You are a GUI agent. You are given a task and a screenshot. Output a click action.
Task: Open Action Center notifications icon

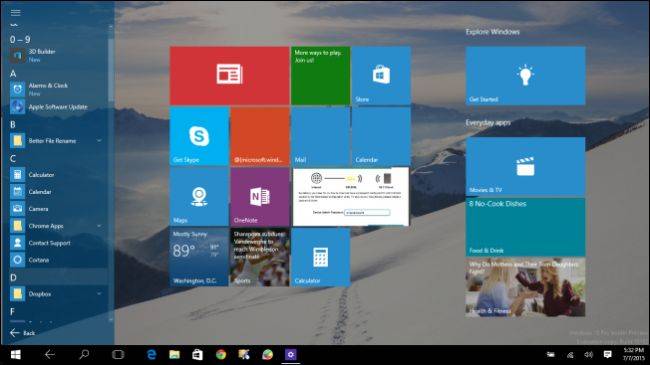[x=607, y=355]
